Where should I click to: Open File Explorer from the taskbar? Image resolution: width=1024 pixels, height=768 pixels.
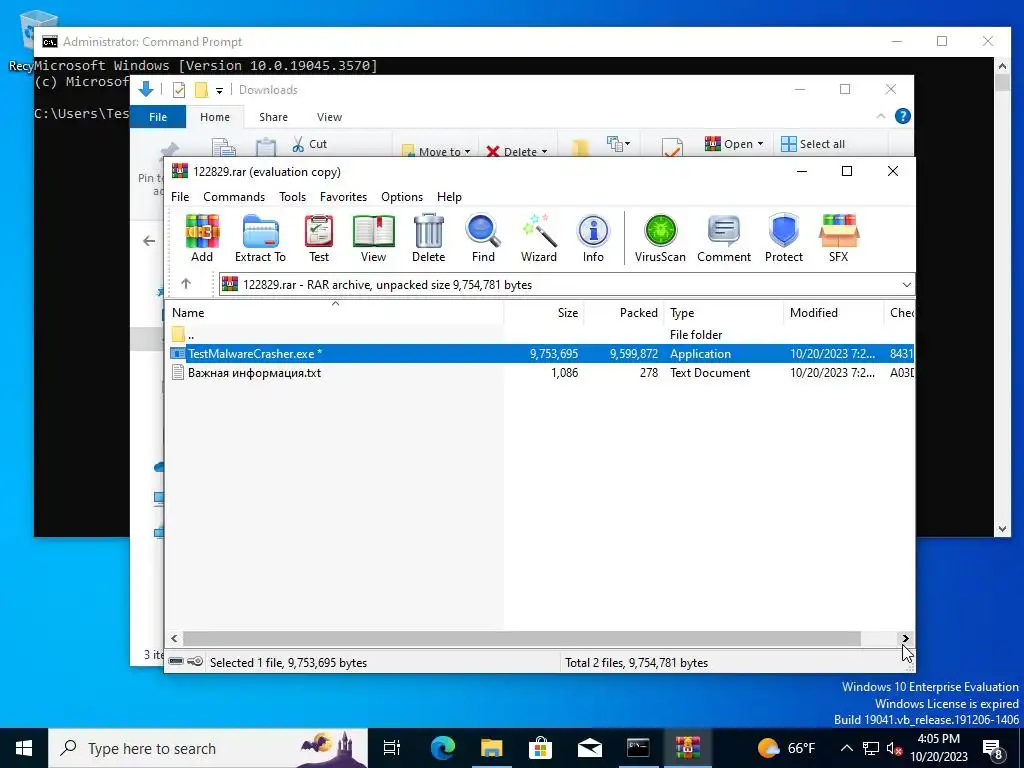click(491, 748)
